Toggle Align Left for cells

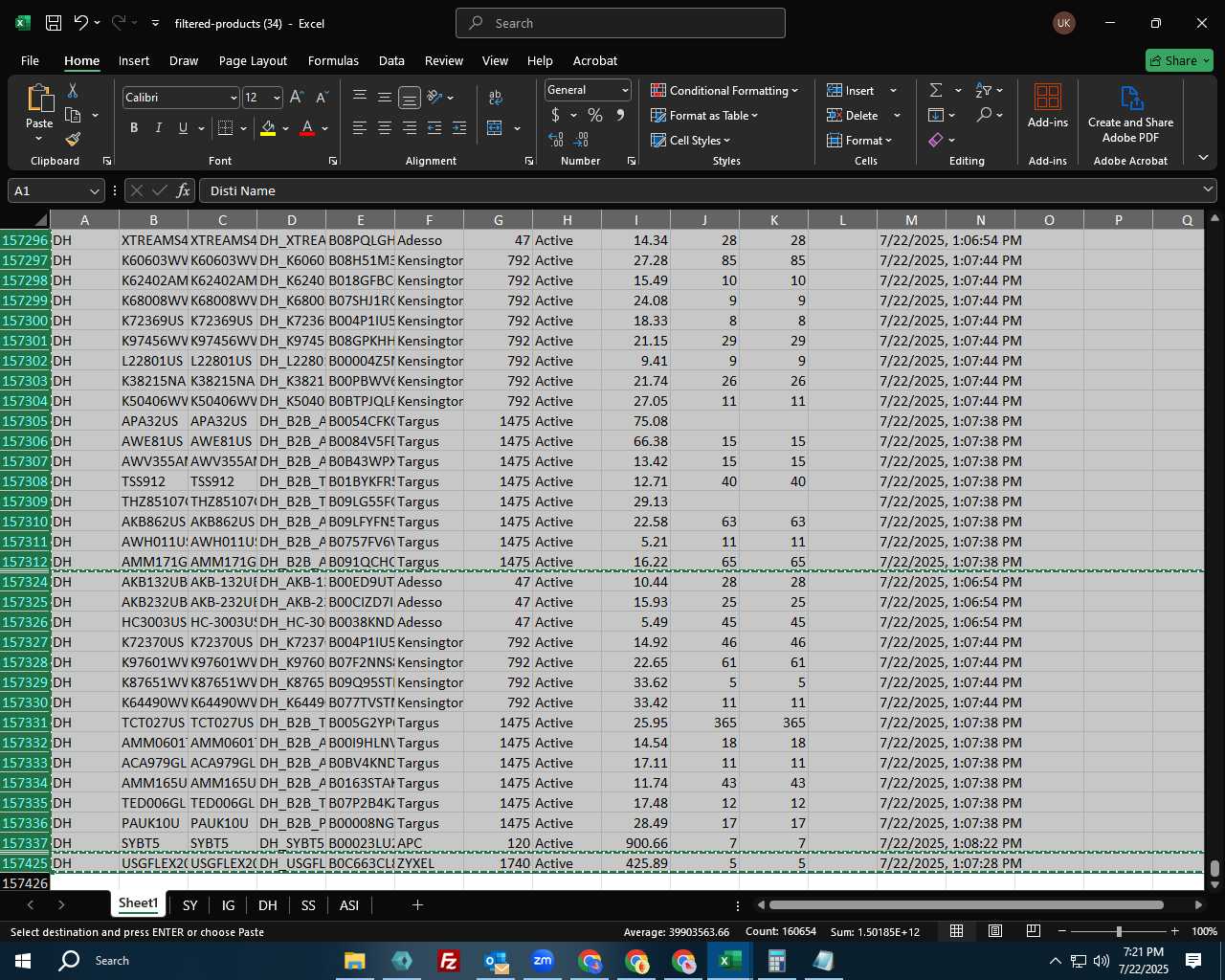[360, 128]
